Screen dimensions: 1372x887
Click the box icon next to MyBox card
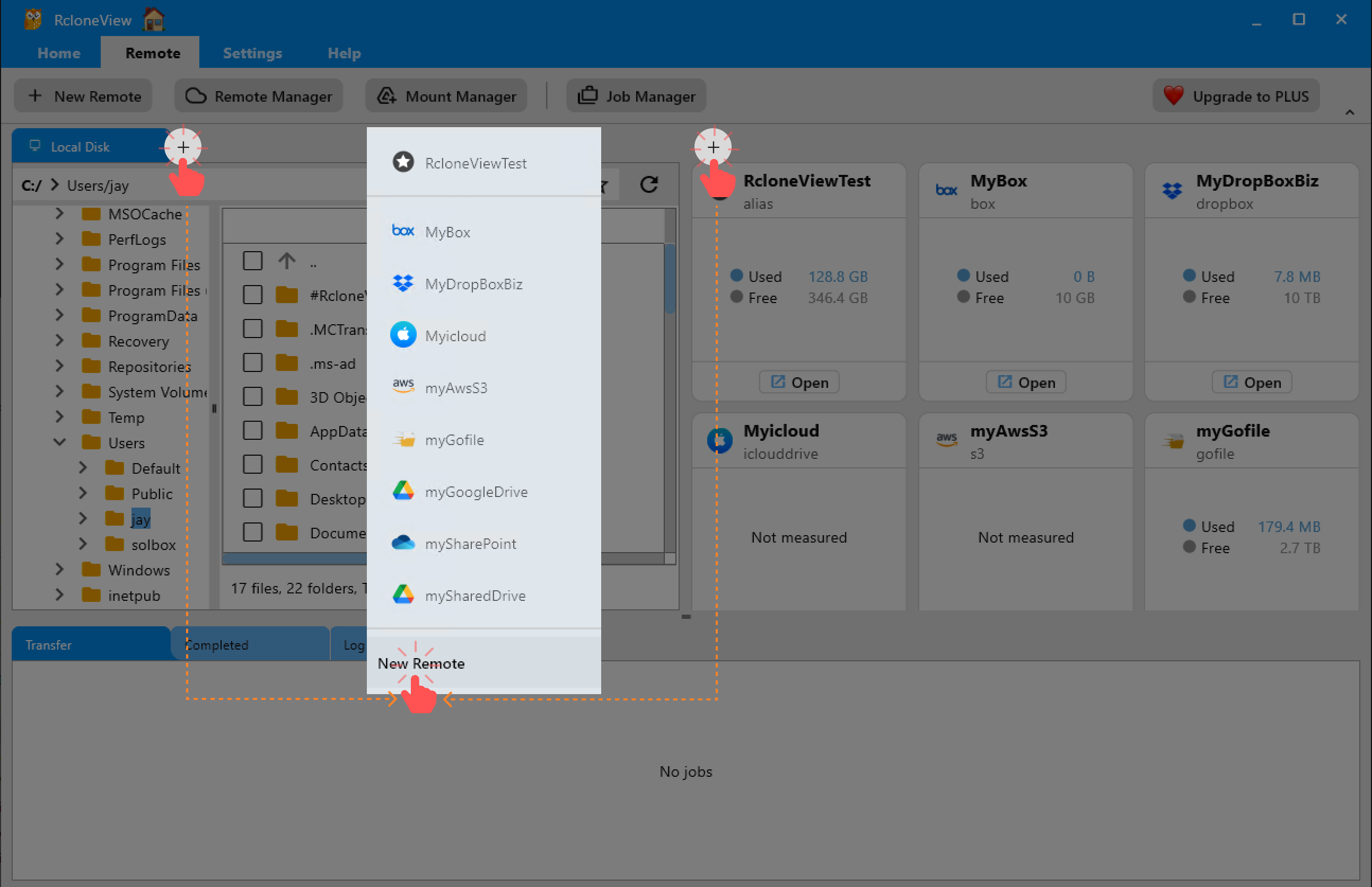pyautogui.click(x=946, y=190)
